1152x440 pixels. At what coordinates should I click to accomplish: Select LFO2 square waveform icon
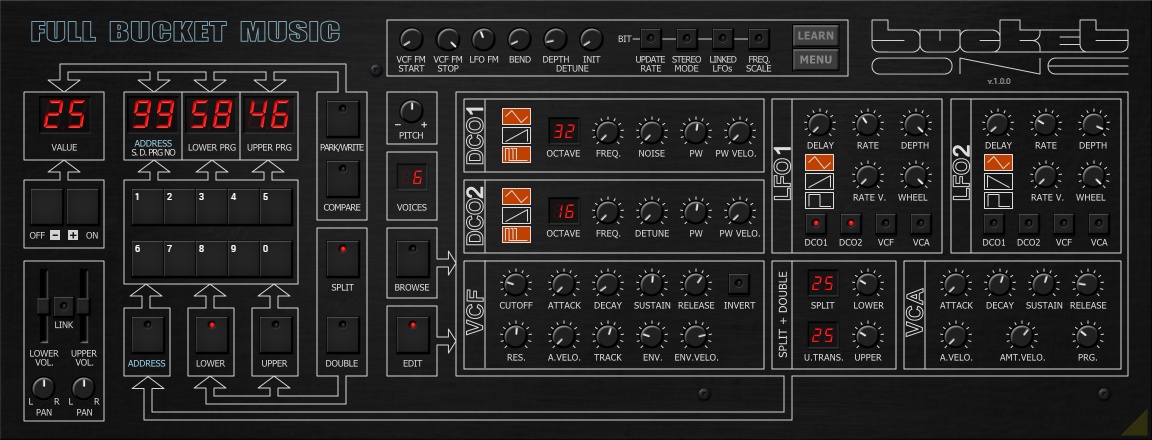click(x=998, y=201)
